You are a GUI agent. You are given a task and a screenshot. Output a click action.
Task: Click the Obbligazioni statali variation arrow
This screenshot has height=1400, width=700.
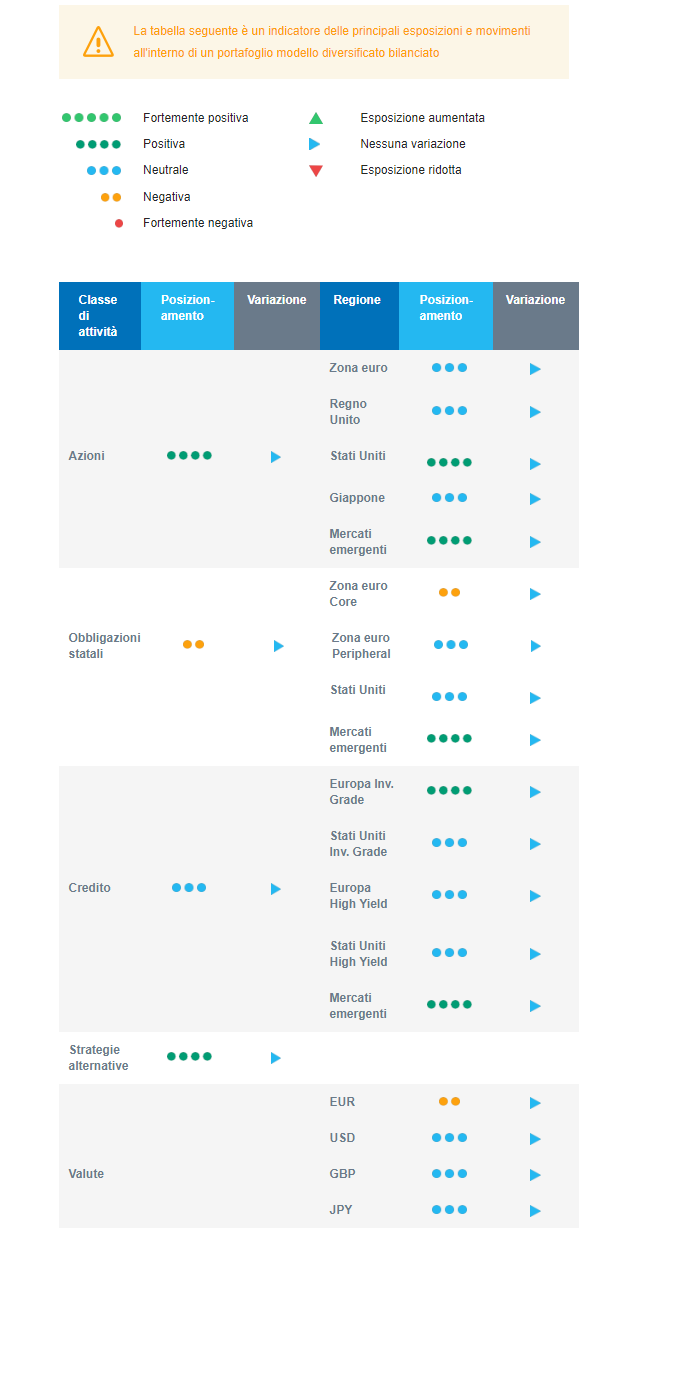(279, 646)
